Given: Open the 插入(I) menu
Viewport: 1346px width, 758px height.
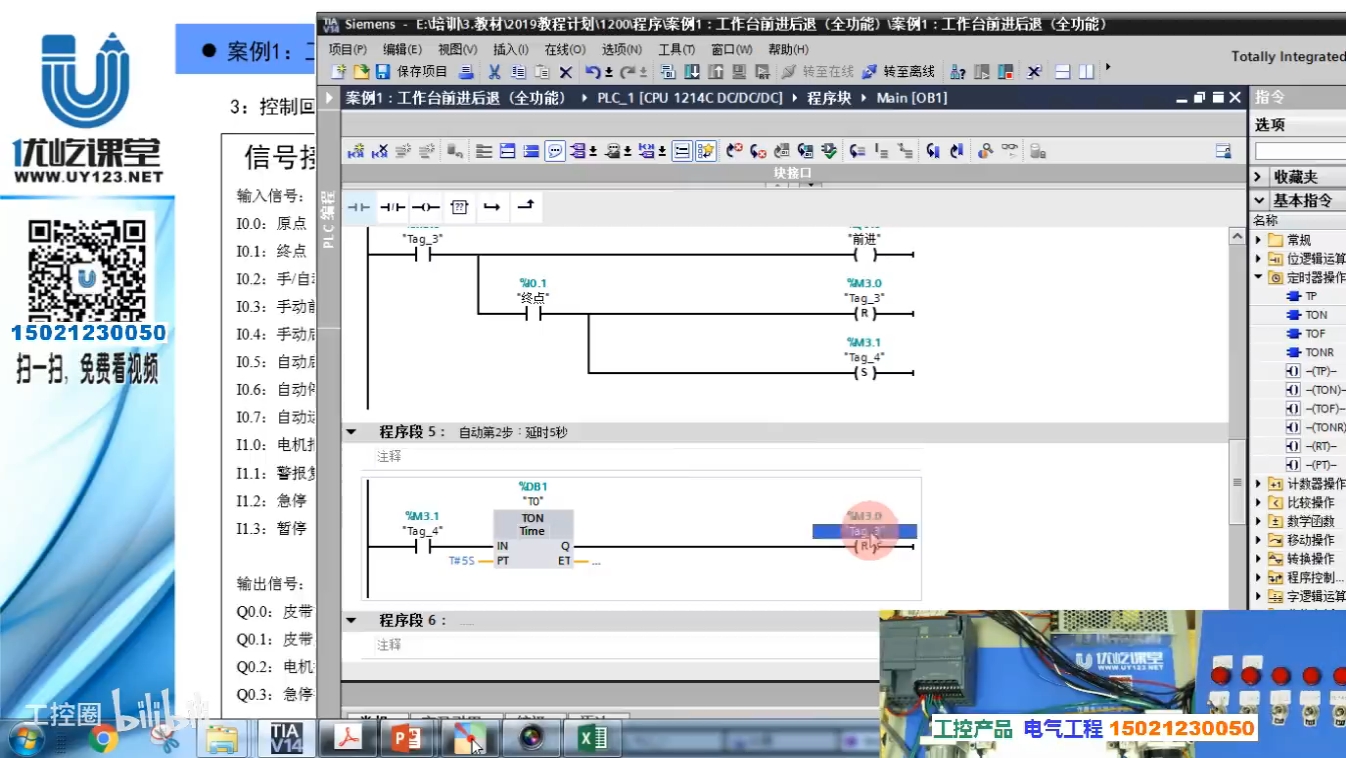Looking at the screenshot, I should tap(510, 49).
